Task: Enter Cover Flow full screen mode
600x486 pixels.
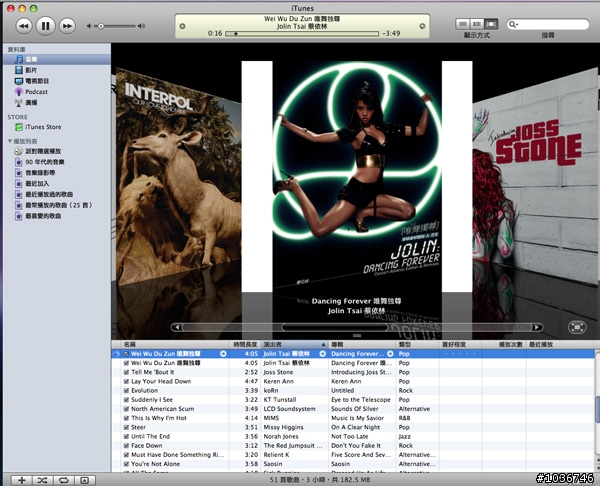Action: pyautogui.click(x=577, y=327)
